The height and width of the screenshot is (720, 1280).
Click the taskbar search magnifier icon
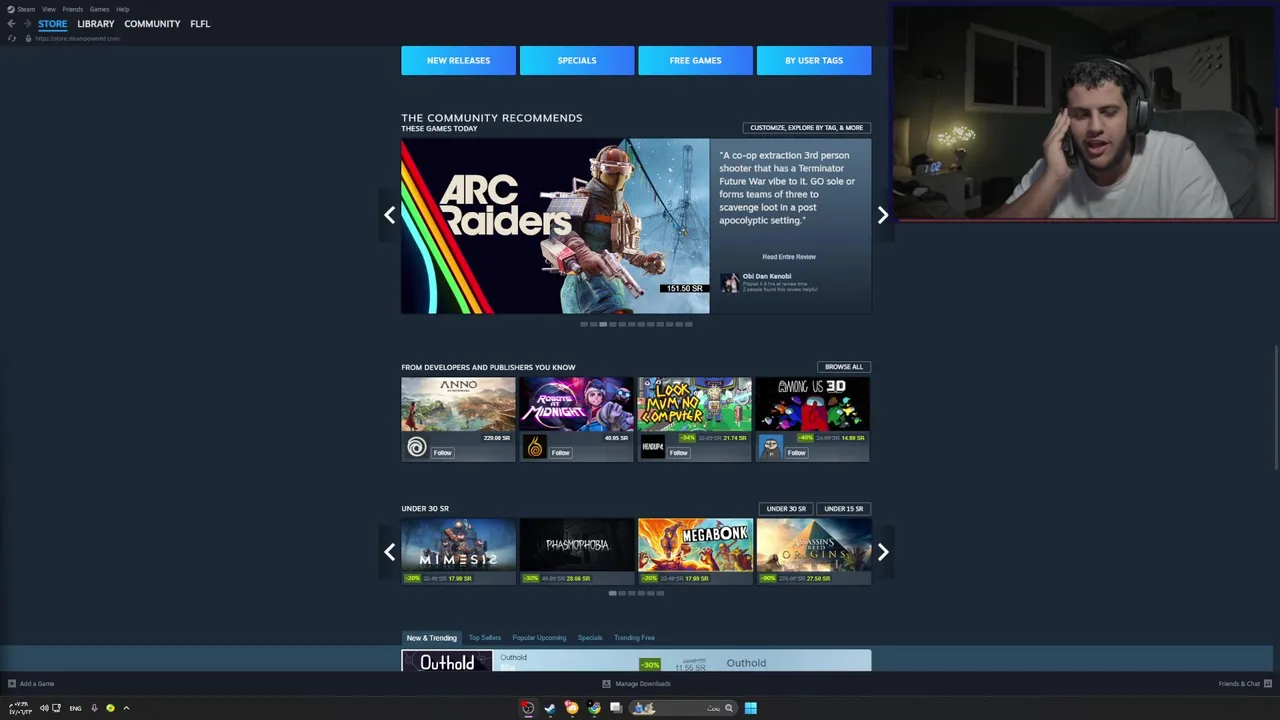[729, 708]
